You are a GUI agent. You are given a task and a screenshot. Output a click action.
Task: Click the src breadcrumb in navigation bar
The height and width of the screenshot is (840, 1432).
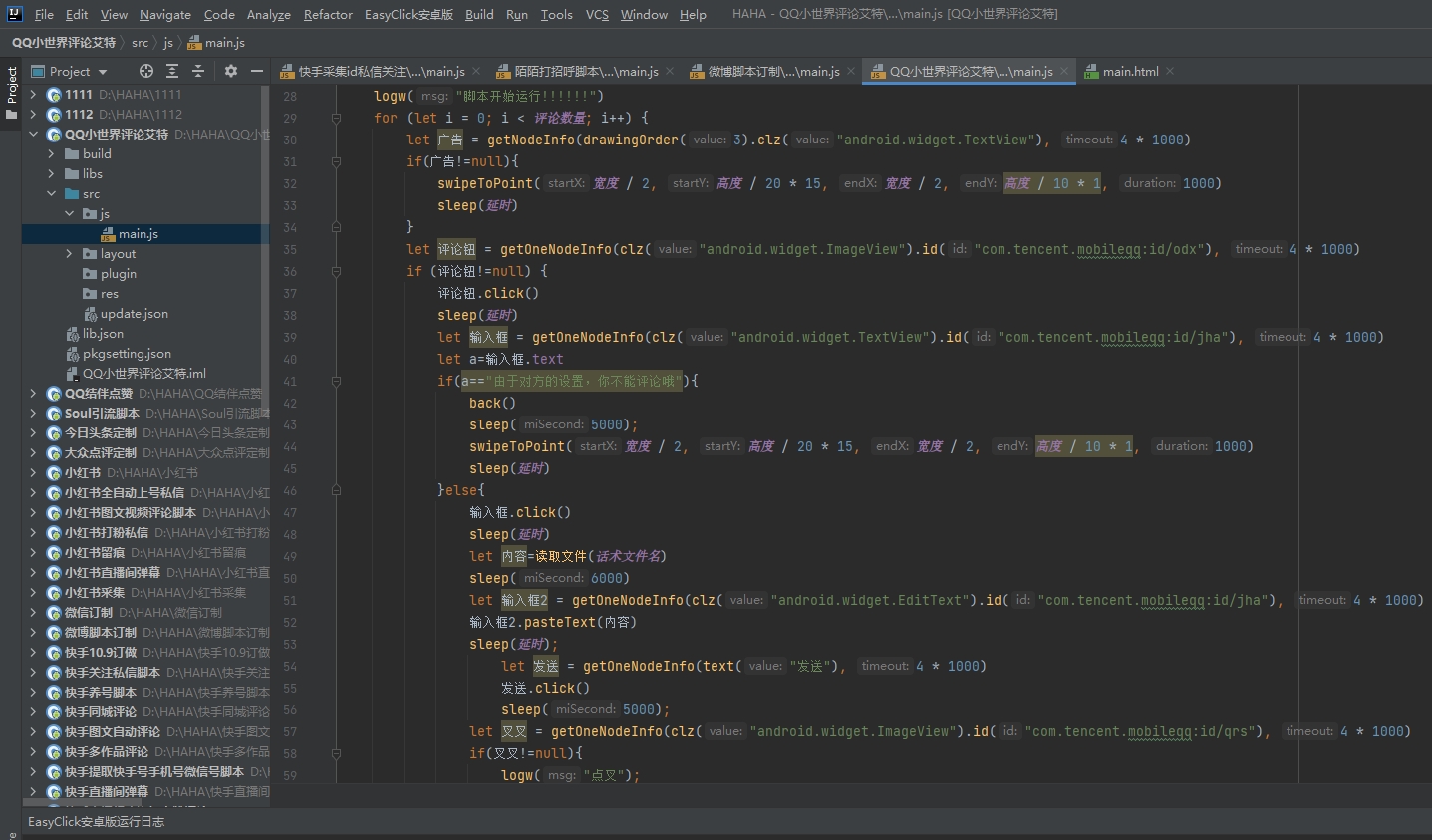tap(140, 43)
